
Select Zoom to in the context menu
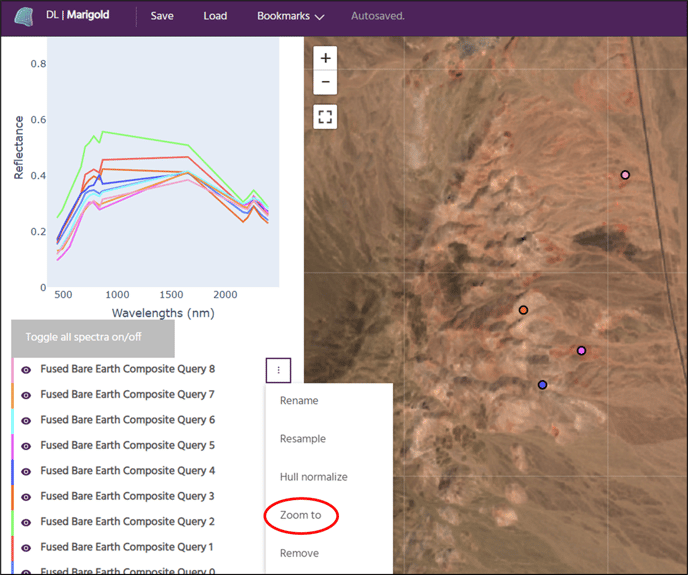pos(301,515)
